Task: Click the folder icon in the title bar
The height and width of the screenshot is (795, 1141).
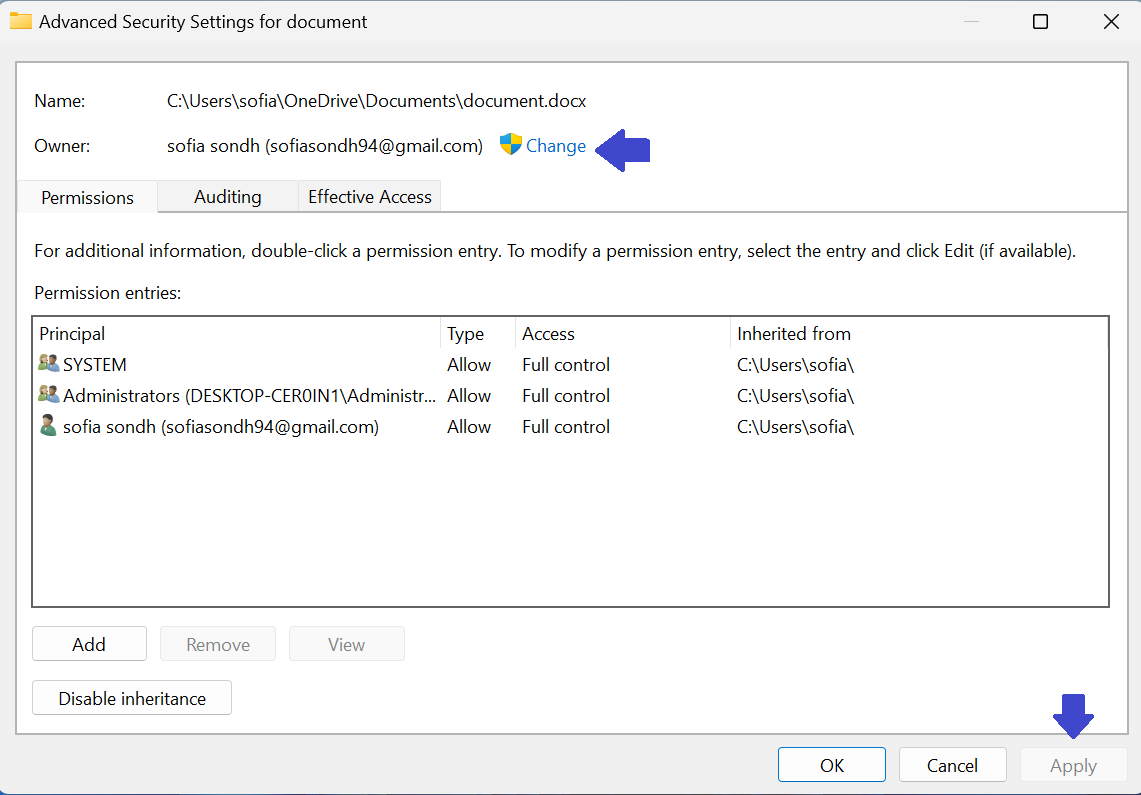Action: pos(21,21)
